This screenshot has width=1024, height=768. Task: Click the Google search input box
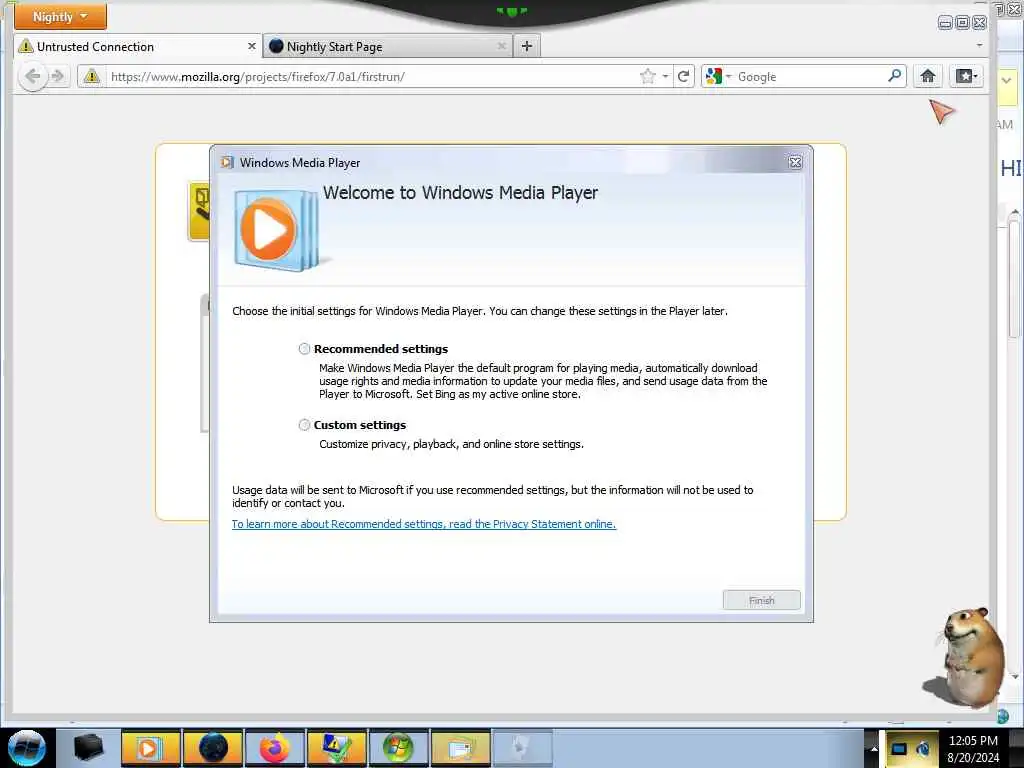[x=810, y=76]
